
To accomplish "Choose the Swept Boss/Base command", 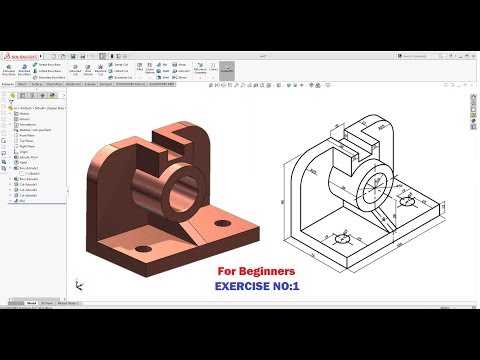I will point(47,65).
